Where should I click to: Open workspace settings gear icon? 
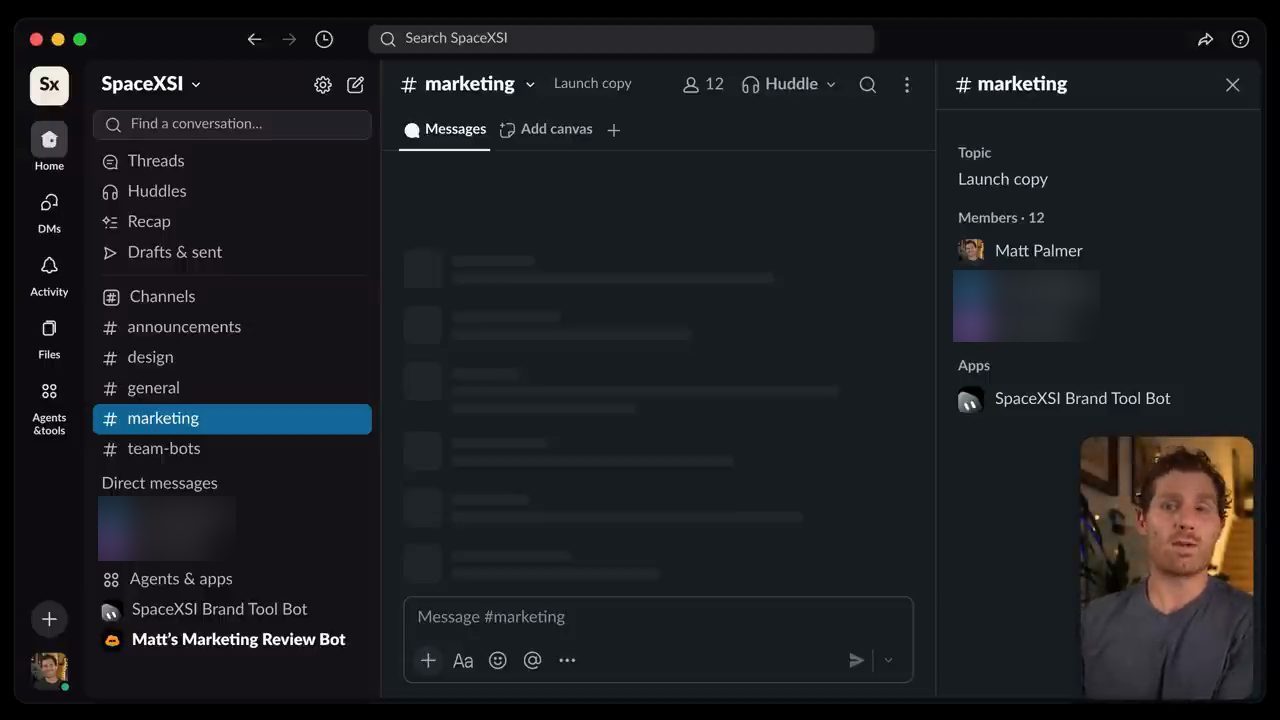pyautogui.click(x=323, y=85)
